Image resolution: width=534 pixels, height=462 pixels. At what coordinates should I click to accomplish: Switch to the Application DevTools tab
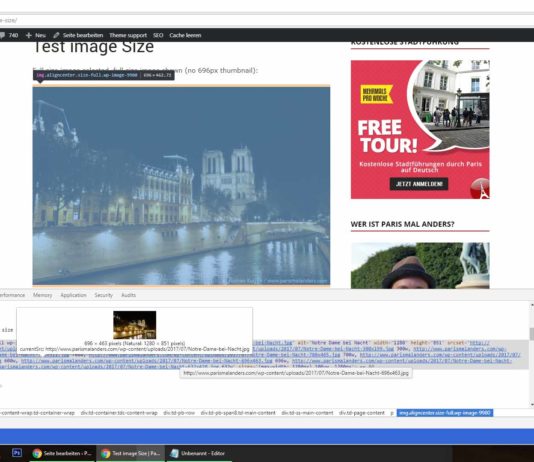[x=73, y=295]
